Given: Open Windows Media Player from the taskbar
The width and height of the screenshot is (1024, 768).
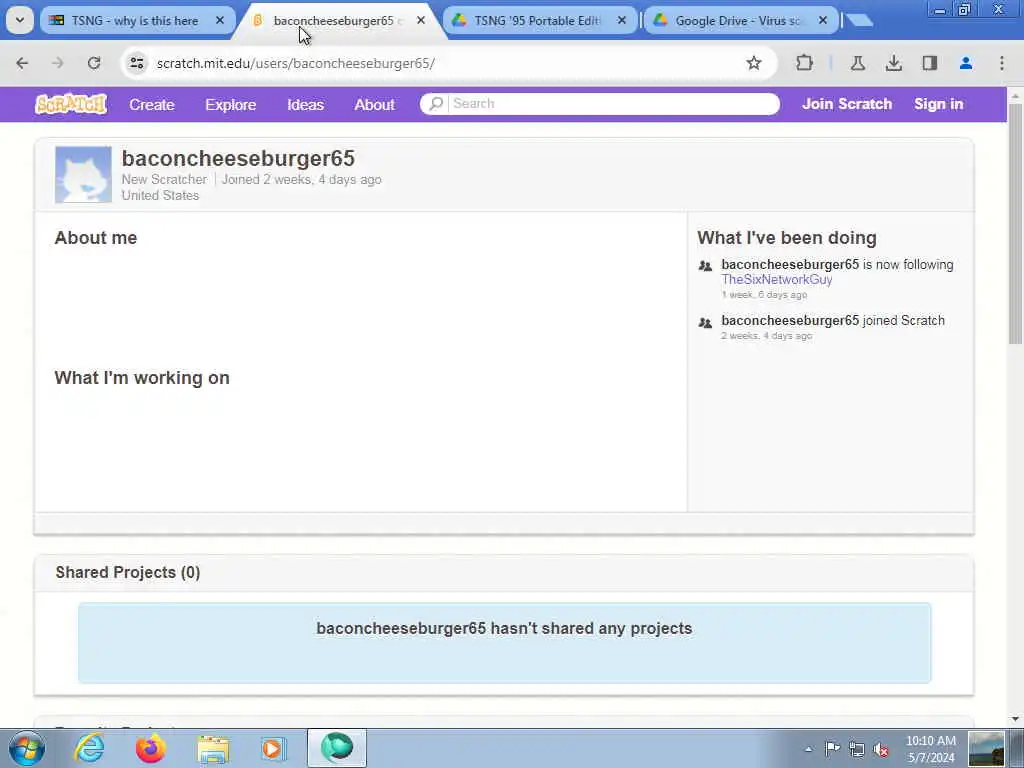Looking at the screenshot, I should [x=273, y=748].
